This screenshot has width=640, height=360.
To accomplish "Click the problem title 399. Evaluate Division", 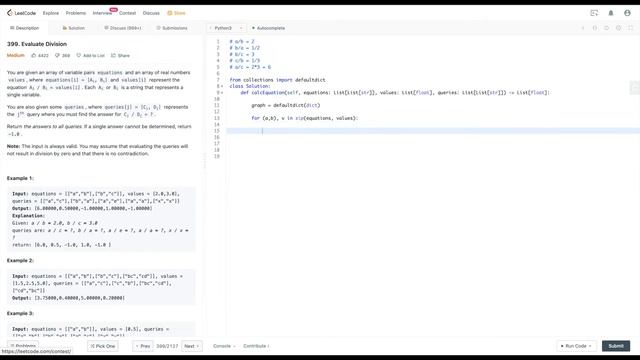I will [x=37, y=44].
